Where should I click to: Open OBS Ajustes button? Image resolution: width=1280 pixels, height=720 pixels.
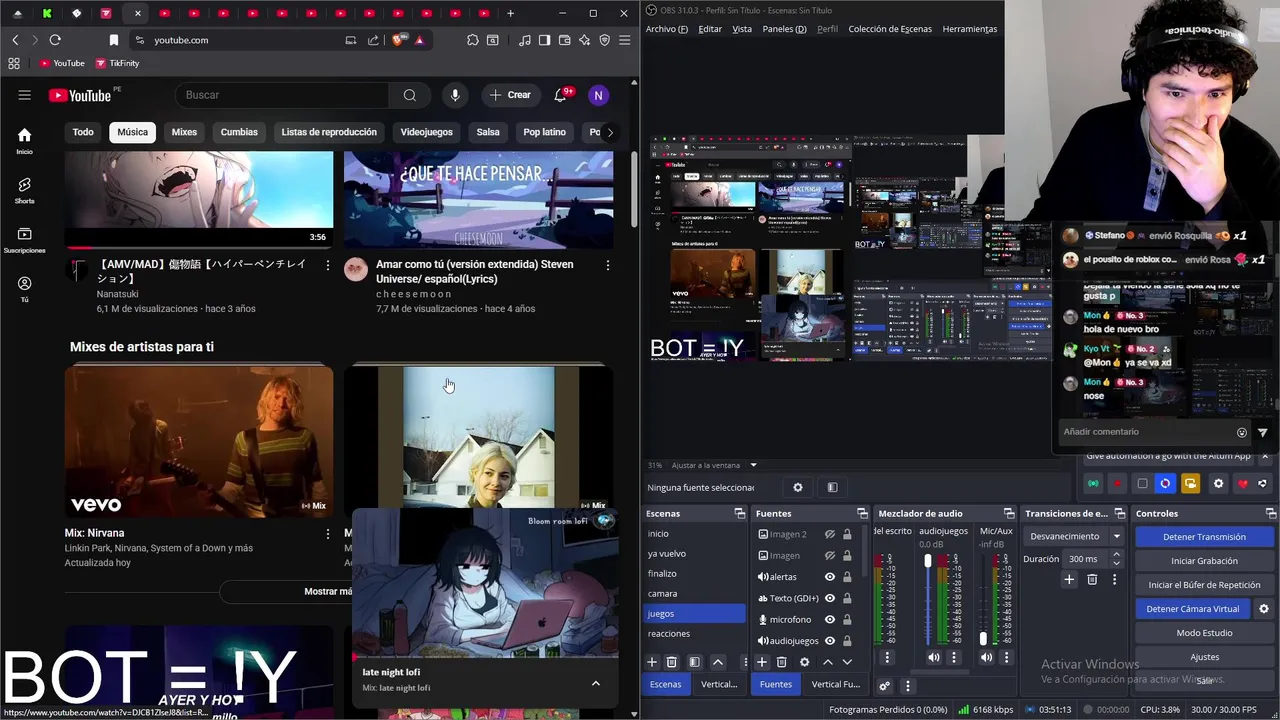coord(1204,657)
